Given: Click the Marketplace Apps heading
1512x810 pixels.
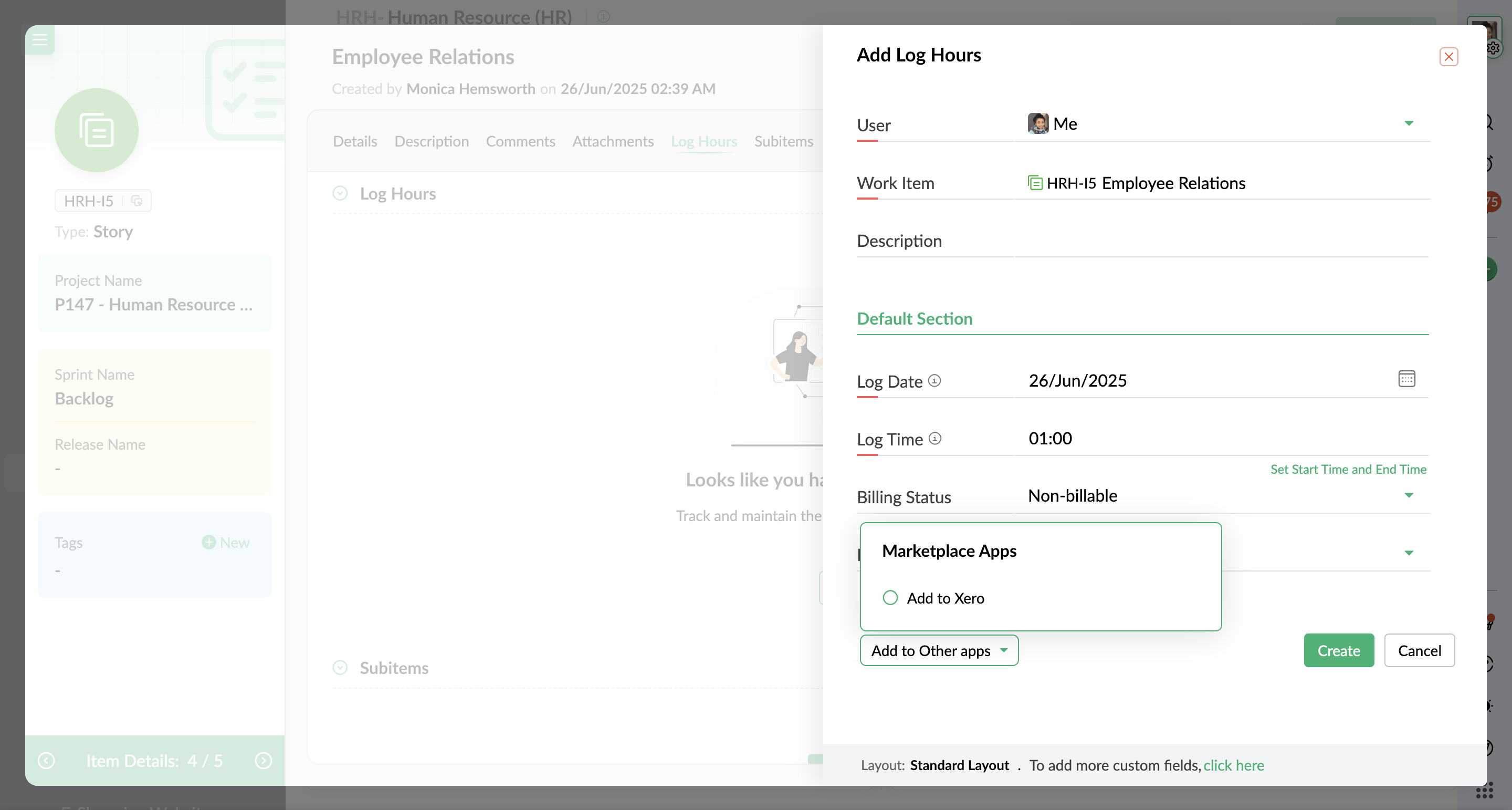Looking at the screenshot, I should (949, 551).
